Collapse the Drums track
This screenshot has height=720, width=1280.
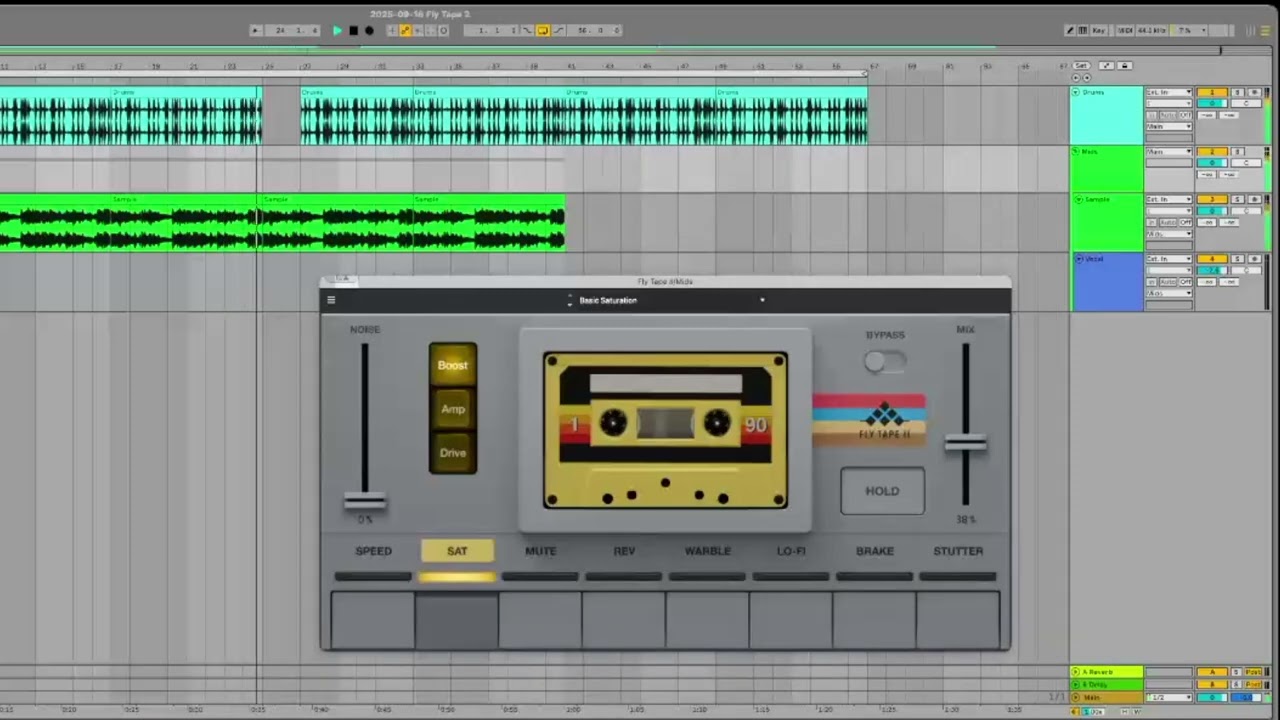tap(1076, 92)
